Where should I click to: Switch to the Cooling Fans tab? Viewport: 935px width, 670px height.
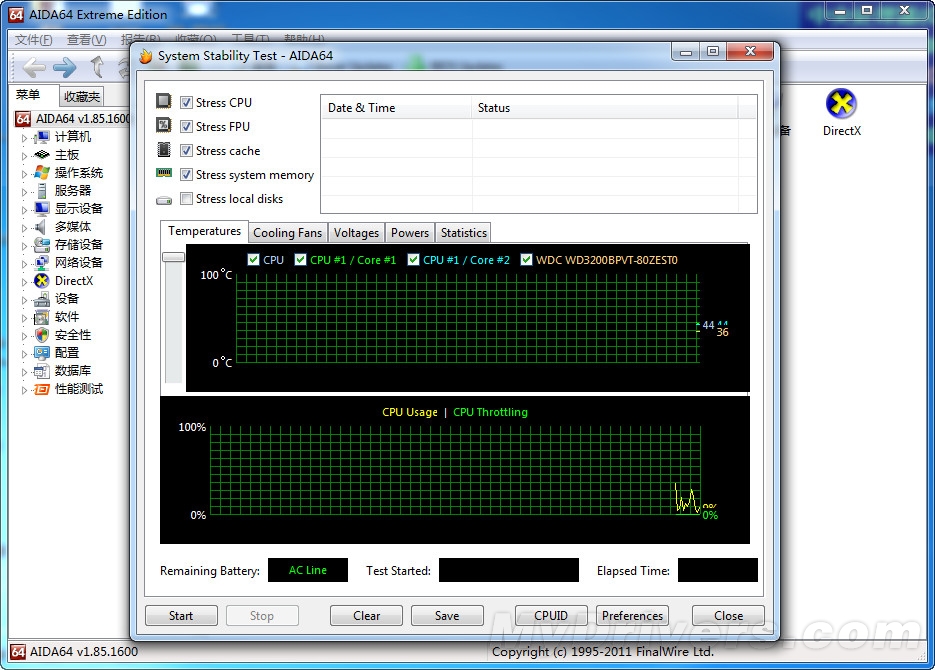click(287, 233)
